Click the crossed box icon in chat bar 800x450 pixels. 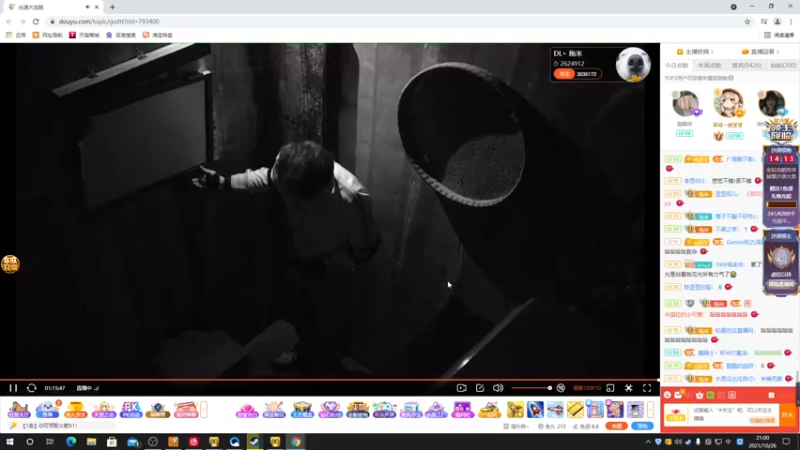click(x=732, y=395)
